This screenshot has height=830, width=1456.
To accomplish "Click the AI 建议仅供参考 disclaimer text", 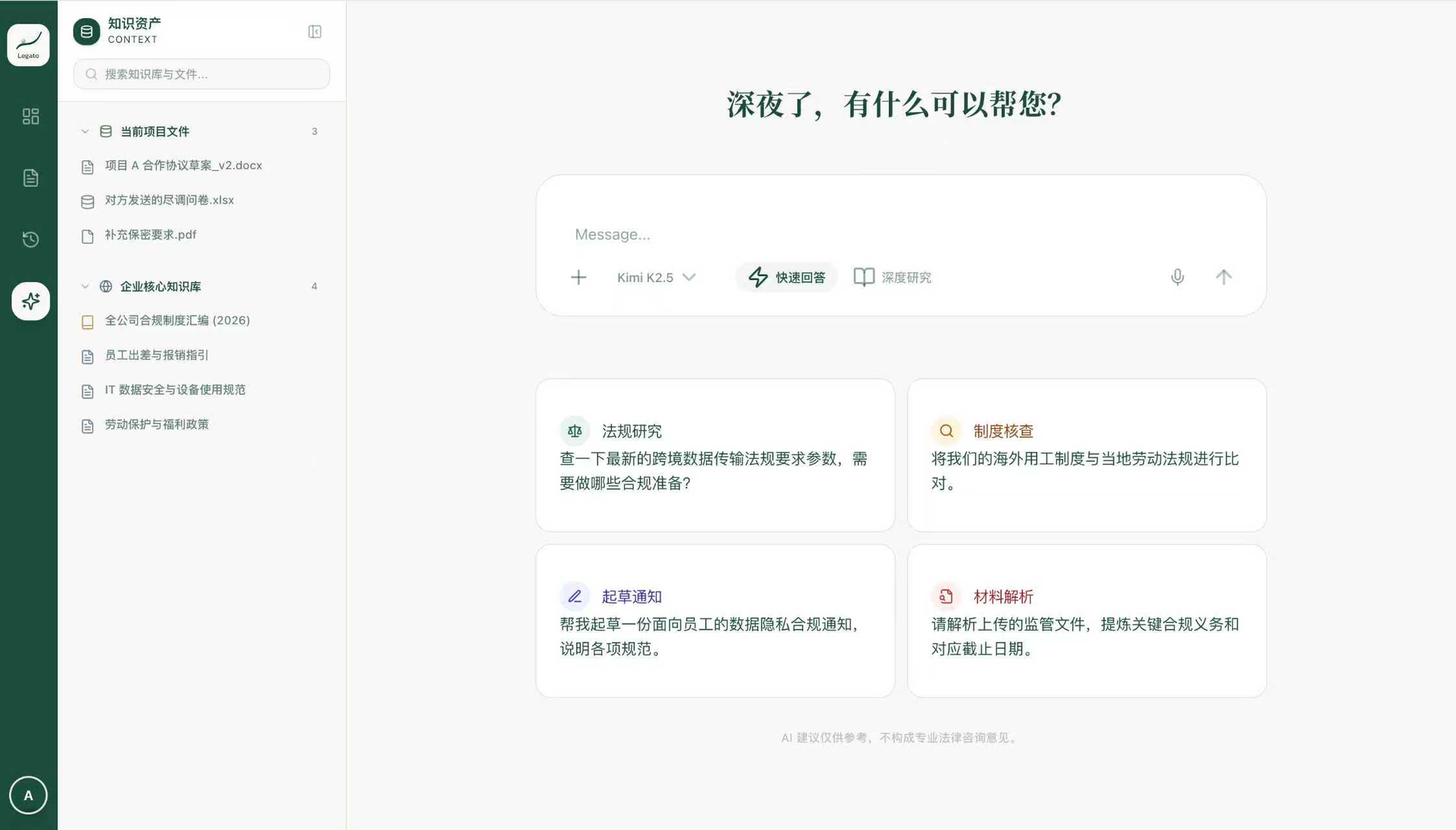I will coord(901,737).
